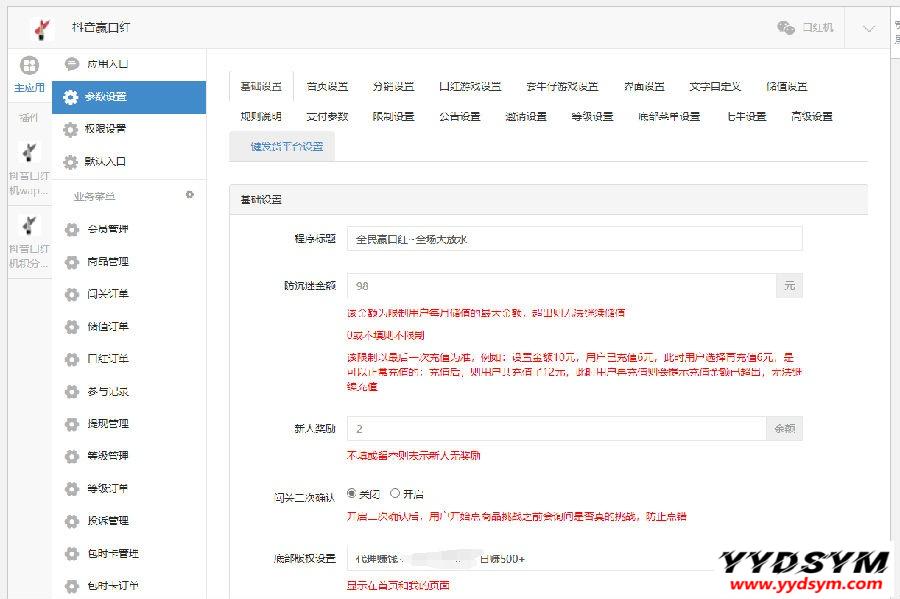
Task: Click the 防沉迷金额 input showing 98
Action: (x=561, y=286)
